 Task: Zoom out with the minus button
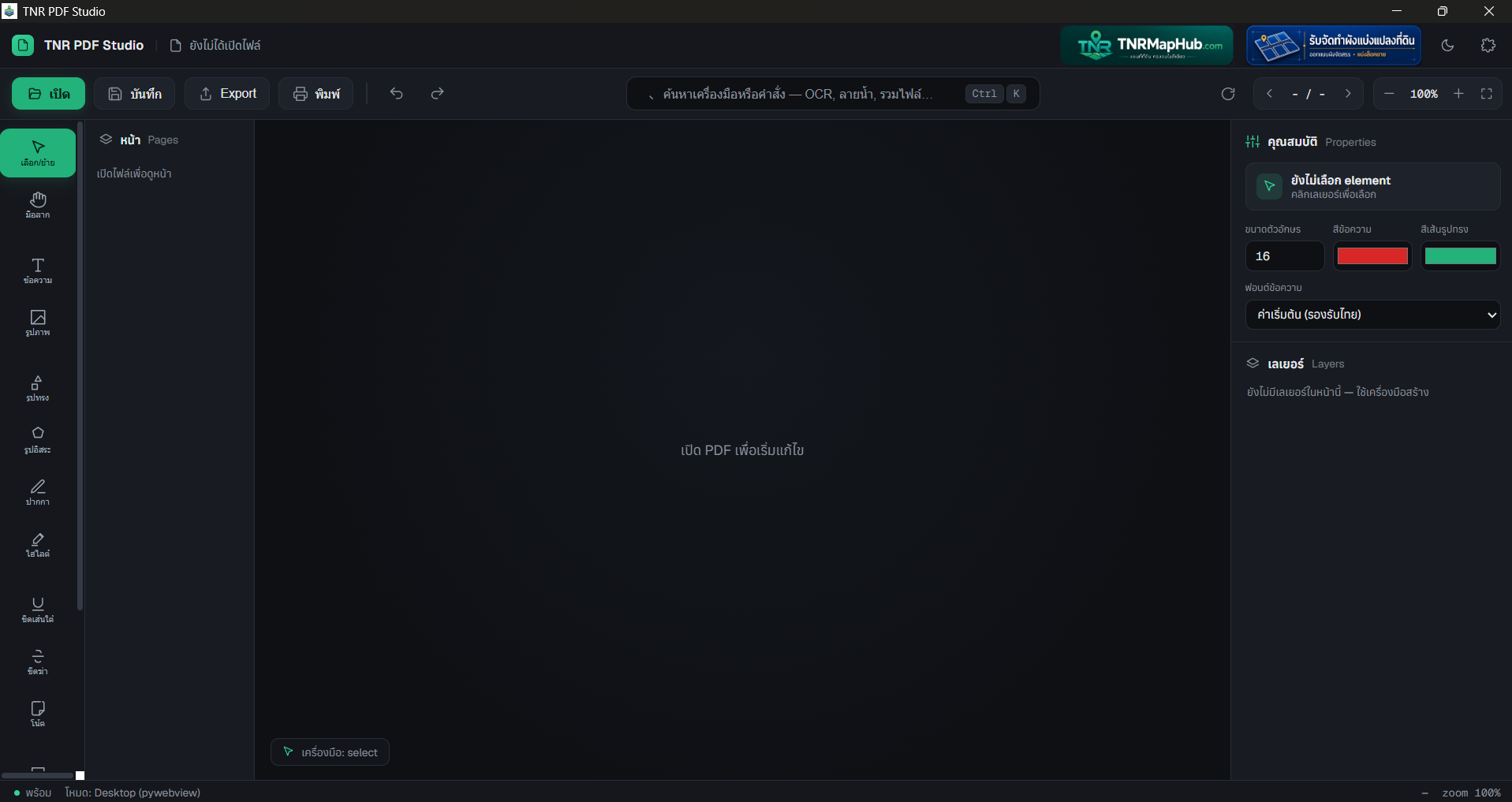(x=1390, y=94)
